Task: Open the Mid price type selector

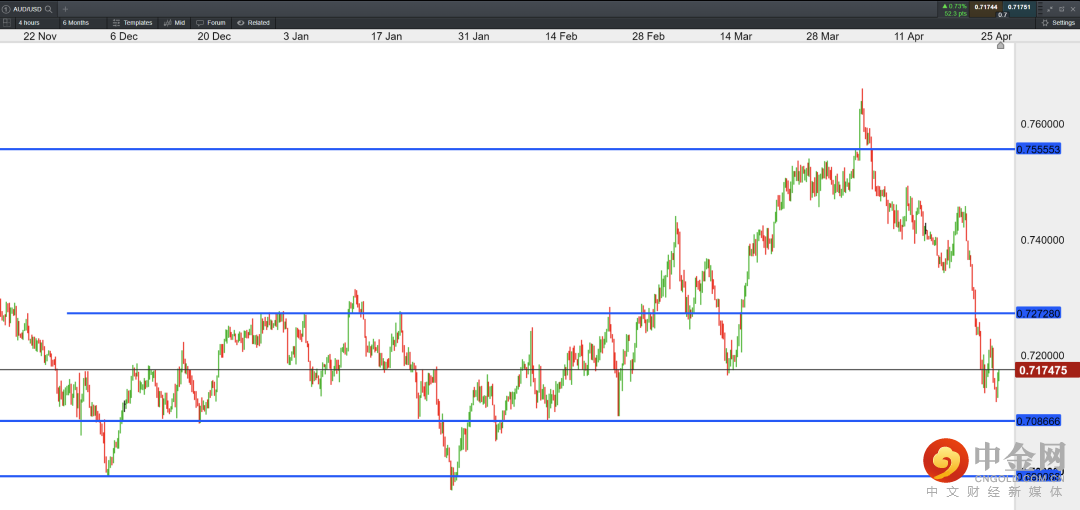Action: (x=175, y=23)
